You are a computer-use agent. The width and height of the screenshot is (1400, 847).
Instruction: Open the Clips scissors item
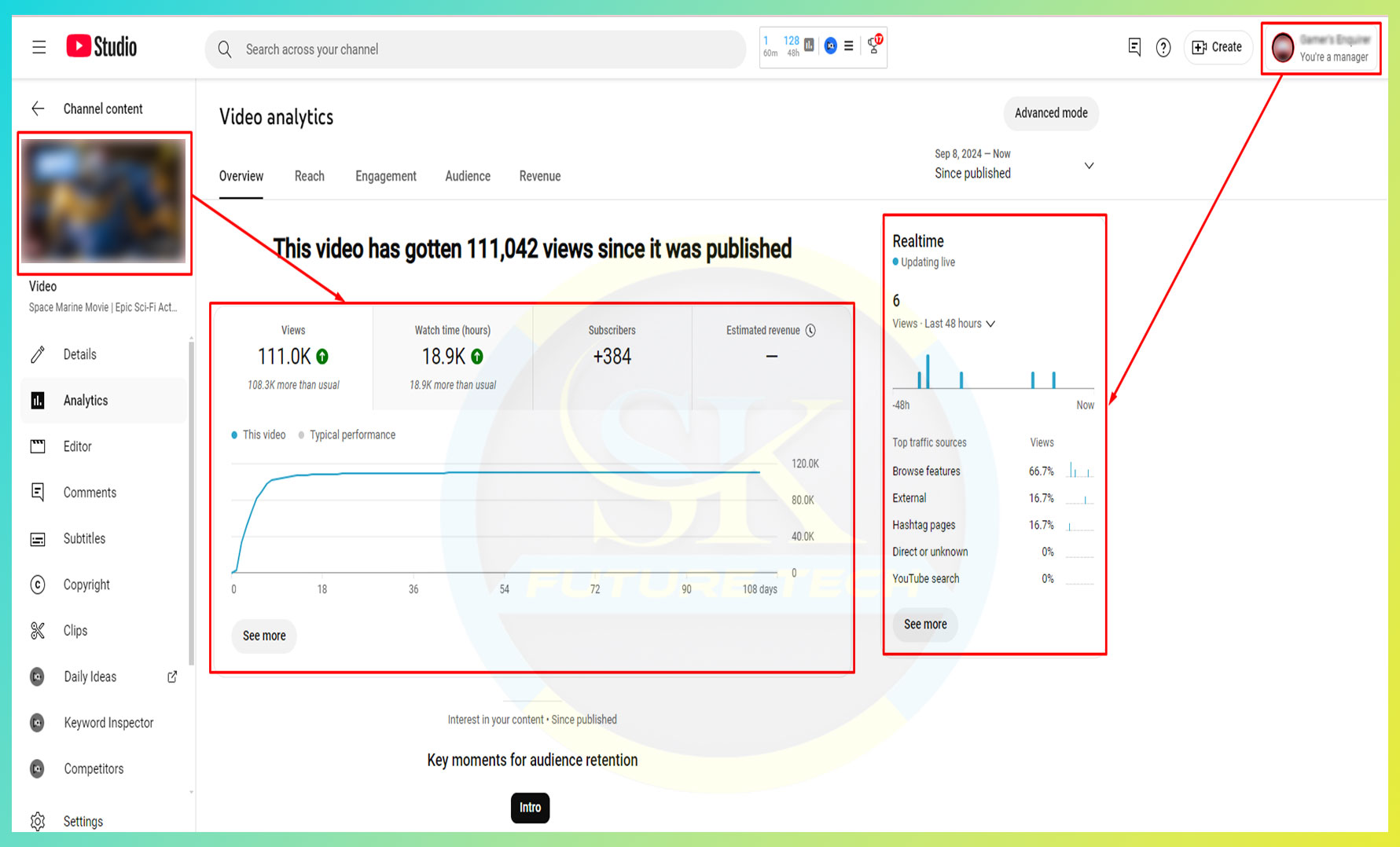38,631
